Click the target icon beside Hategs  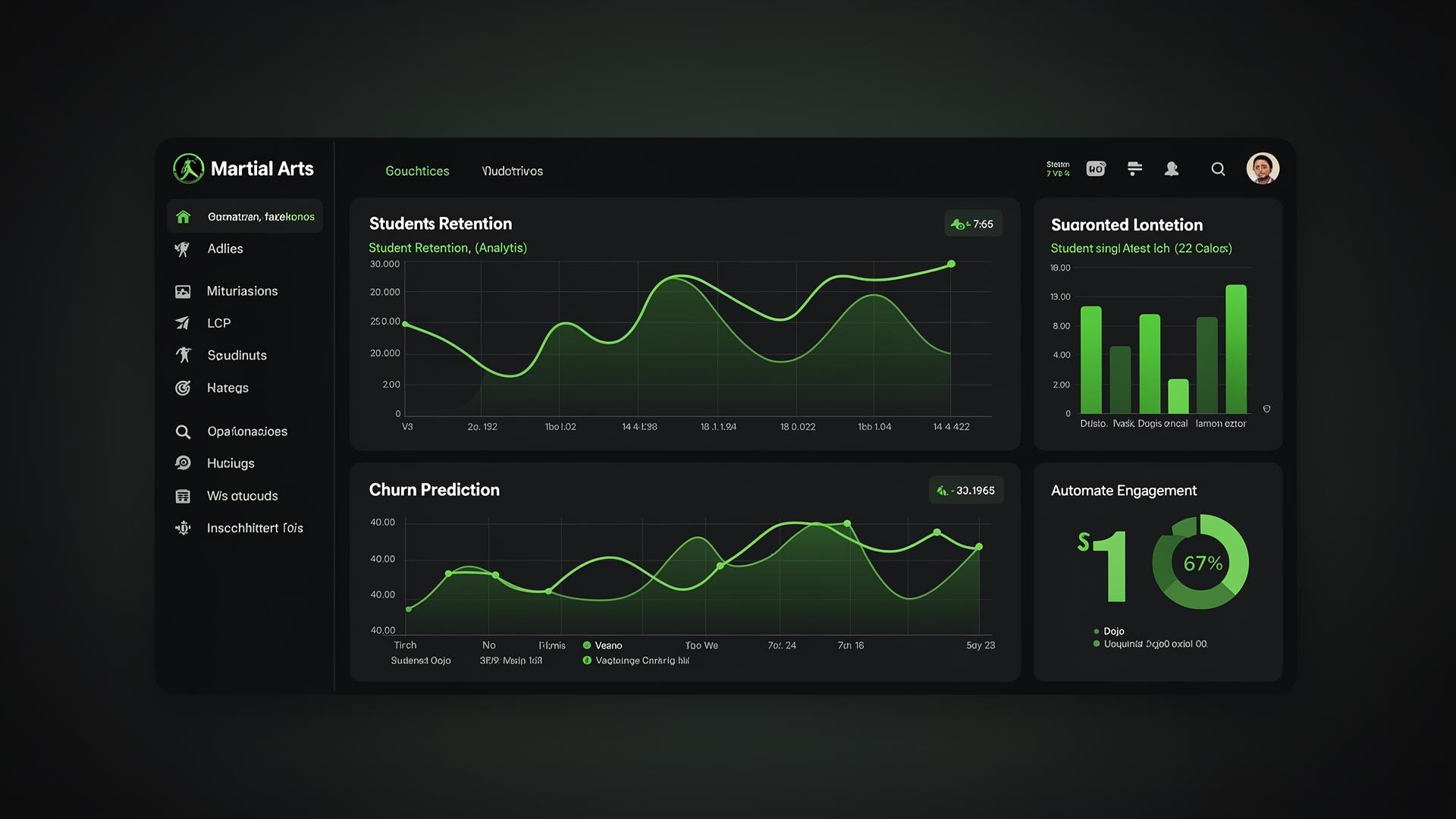(x=183, y=388)
